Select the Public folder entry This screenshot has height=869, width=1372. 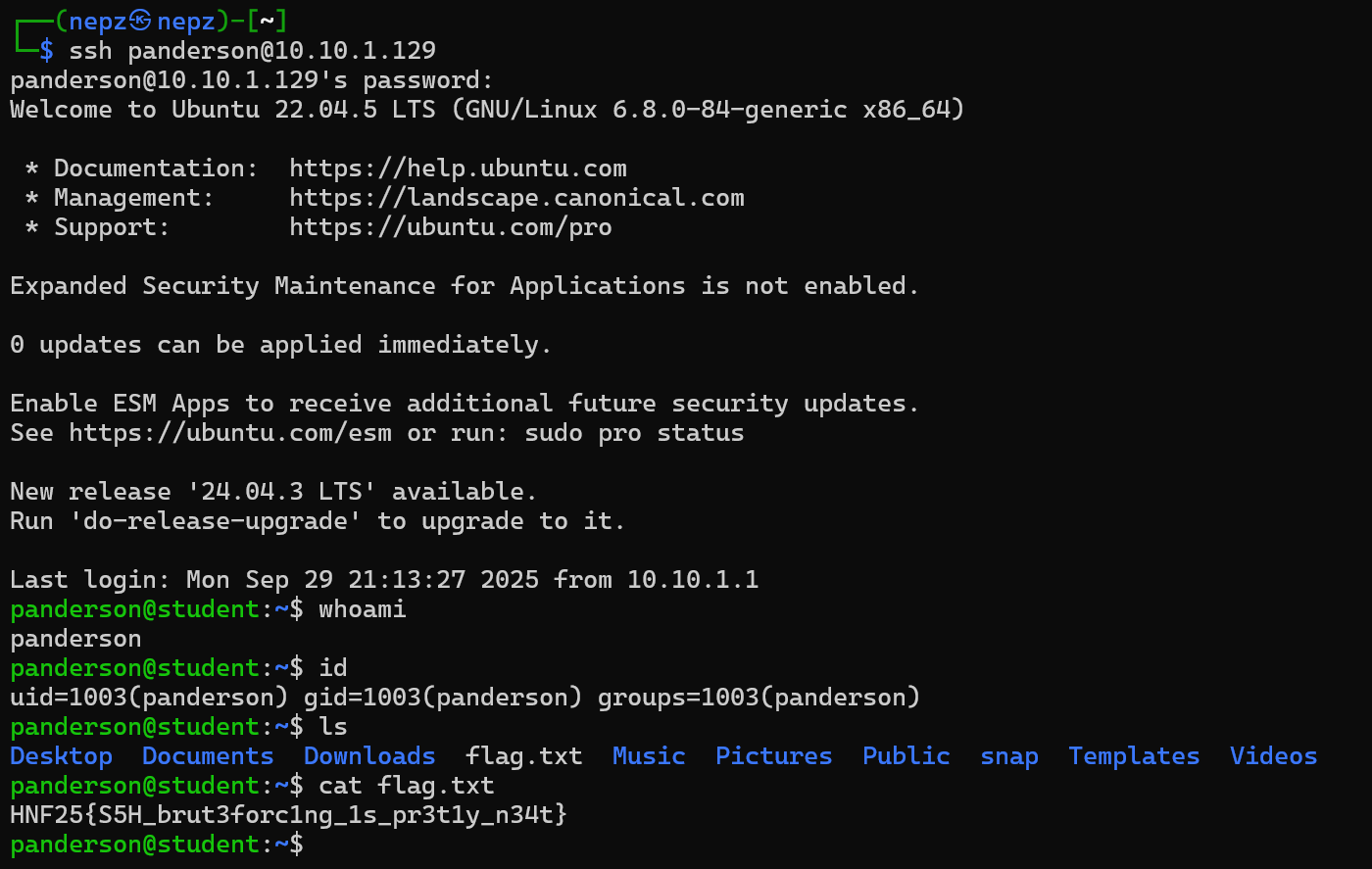pyautogui.click(x=906, y=756)
